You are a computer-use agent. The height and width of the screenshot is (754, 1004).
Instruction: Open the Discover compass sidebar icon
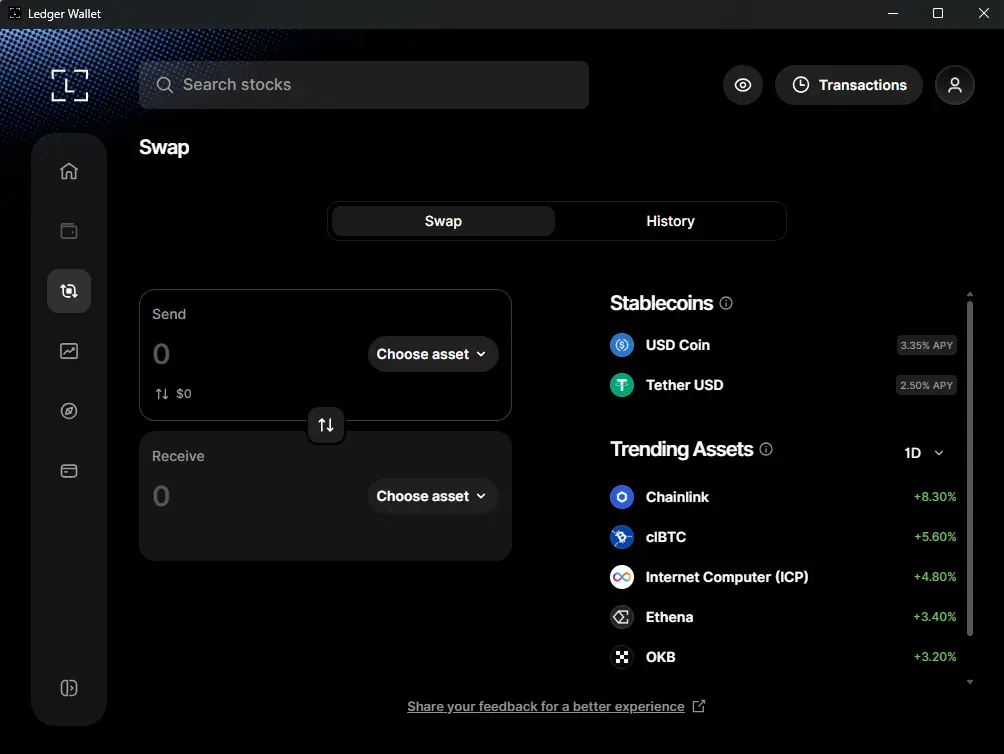click(x=69, y=411)
